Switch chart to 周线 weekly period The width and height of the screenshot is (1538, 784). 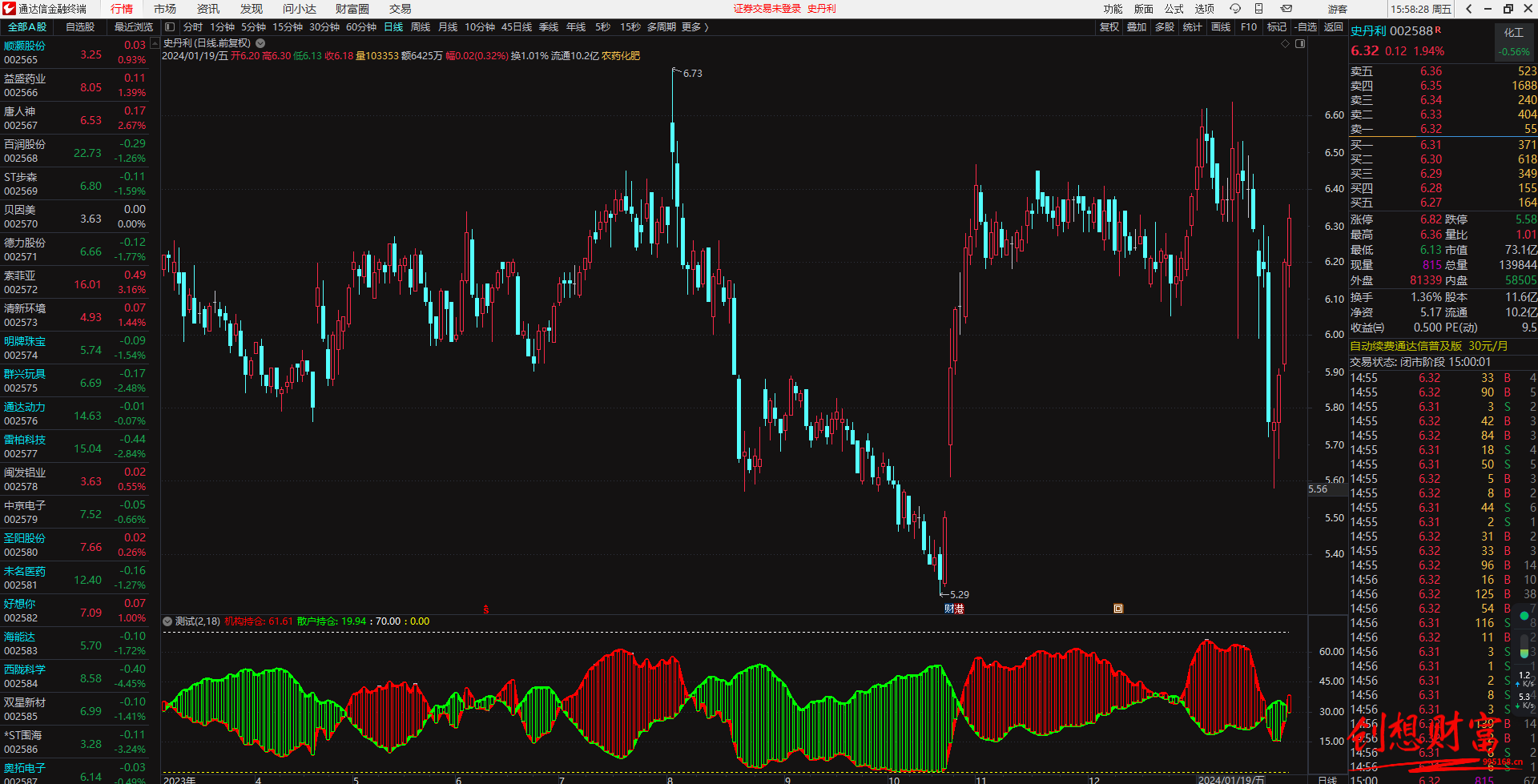coord(421,27)
